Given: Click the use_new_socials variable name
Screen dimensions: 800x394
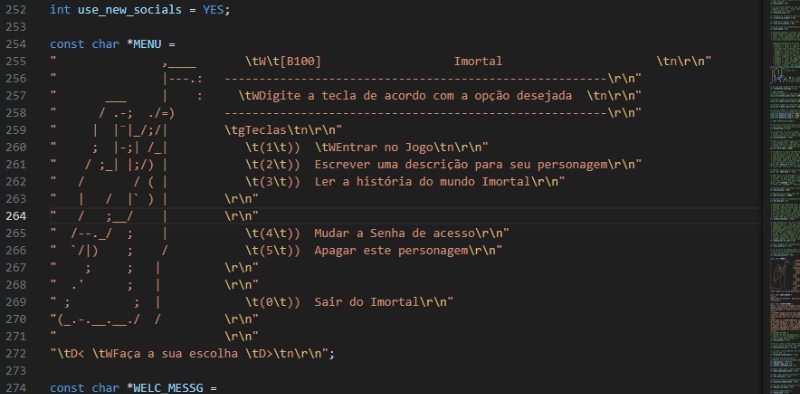Looking at the screenshot, I should pos(130,10).
